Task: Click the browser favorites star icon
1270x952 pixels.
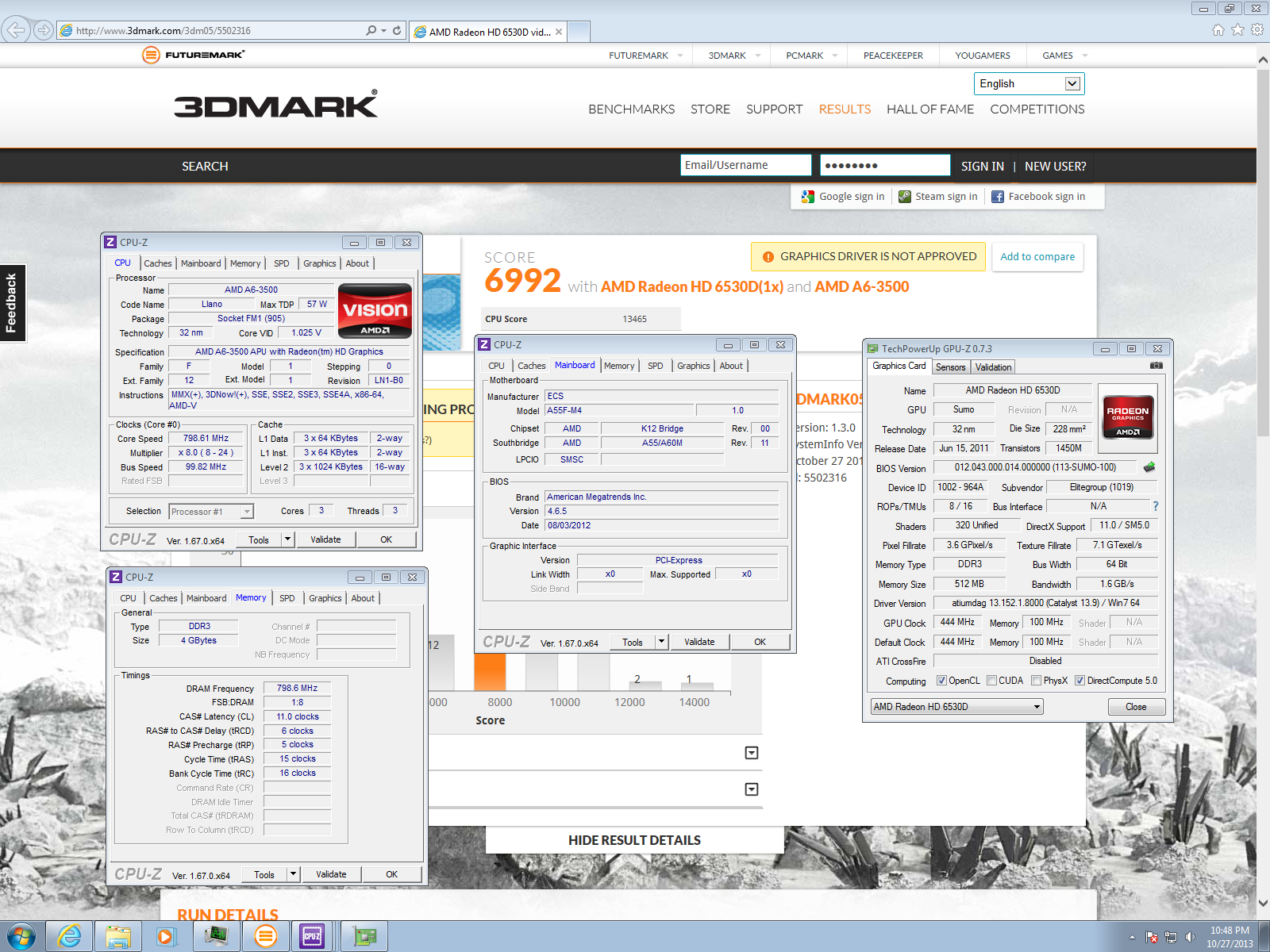Action: pos(1237,30)
